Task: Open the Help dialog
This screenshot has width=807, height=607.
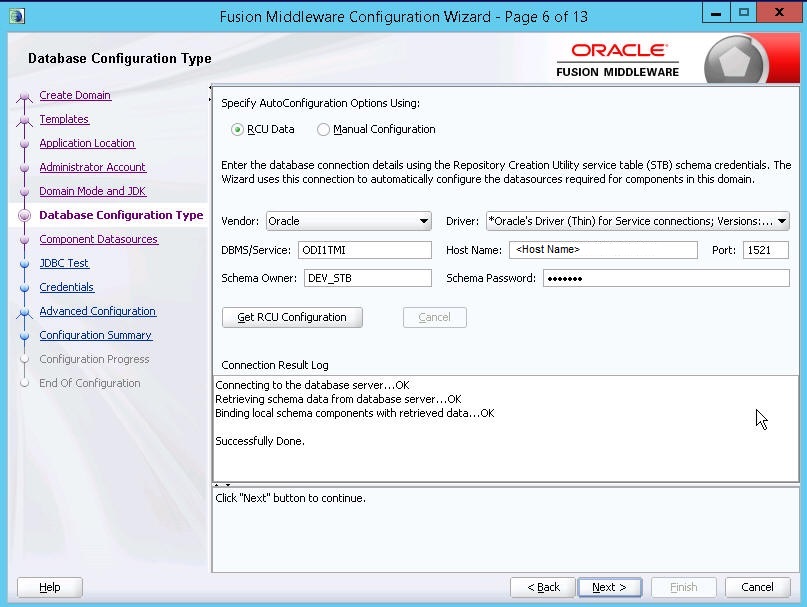Action: click(x=49, y=587)
